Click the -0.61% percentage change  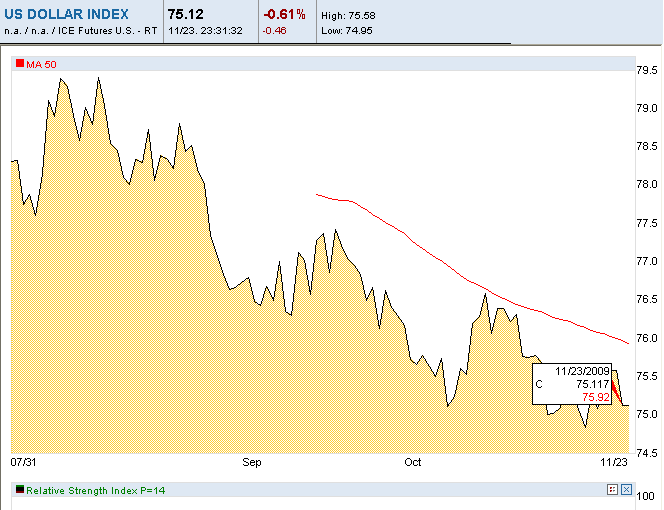click(x=284, y=15)
